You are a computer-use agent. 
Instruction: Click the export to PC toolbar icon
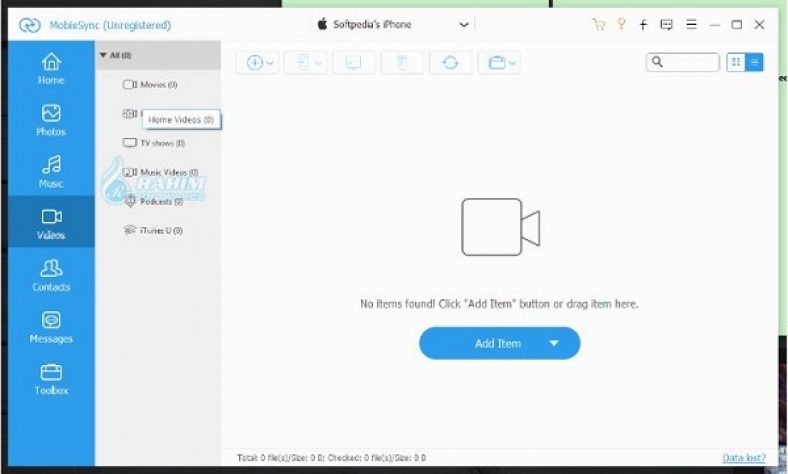[354, 62]
